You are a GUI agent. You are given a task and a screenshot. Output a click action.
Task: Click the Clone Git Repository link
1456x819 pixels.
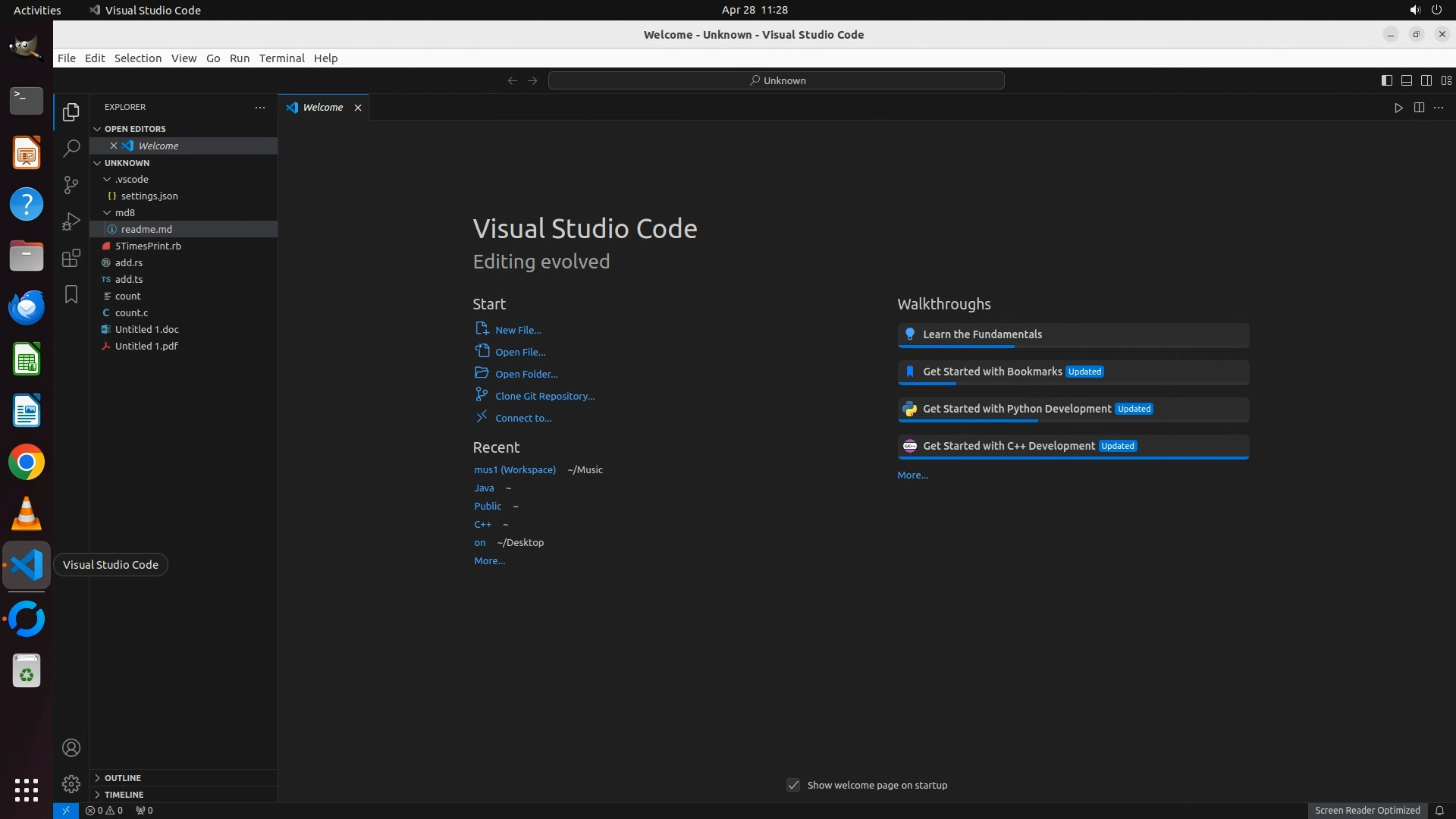(x=544, y=396)
